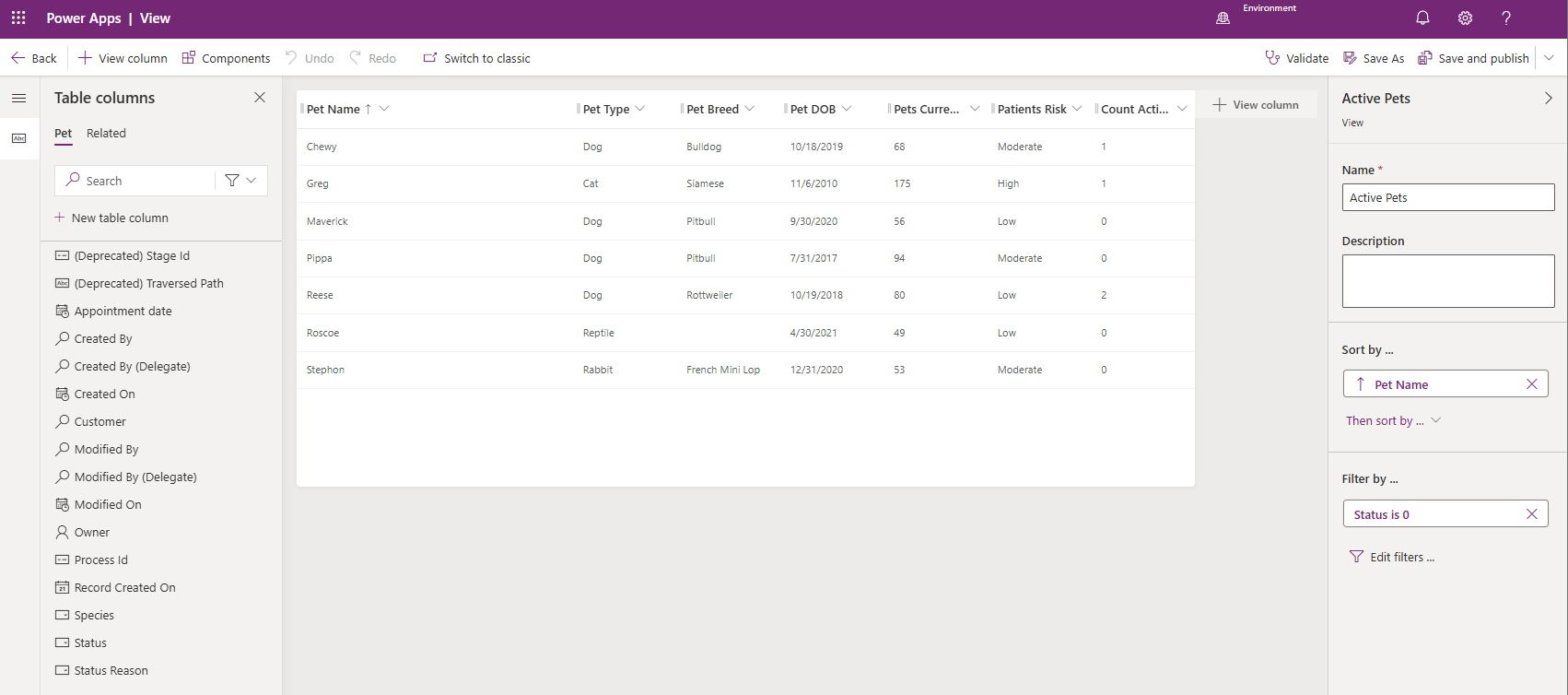Expand the Pet Type column header menu
Screen dimensions: 1568x695
(640, 109)
